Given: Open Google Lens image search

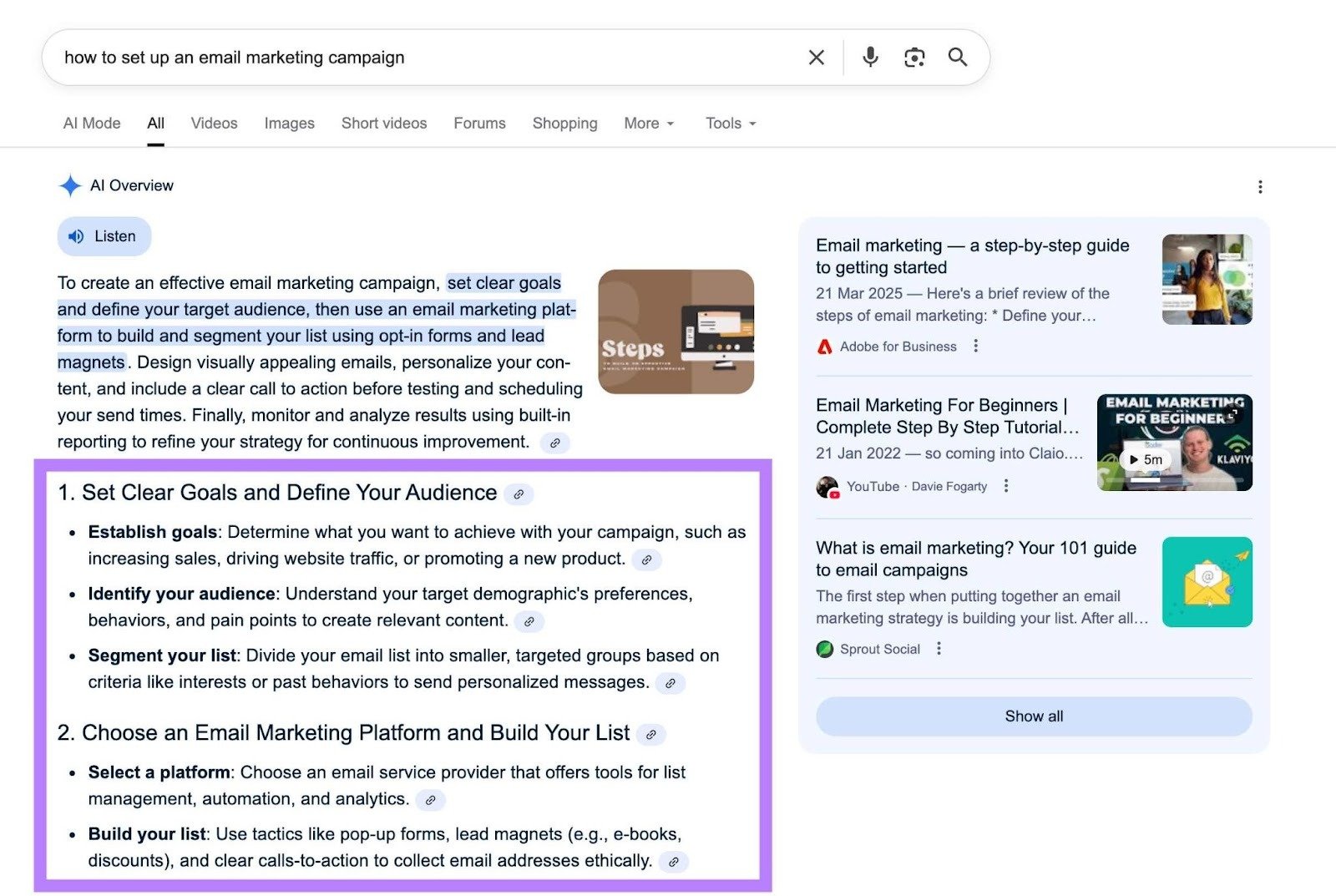Looking at the screenshot, I should click(x=913, y=57).
